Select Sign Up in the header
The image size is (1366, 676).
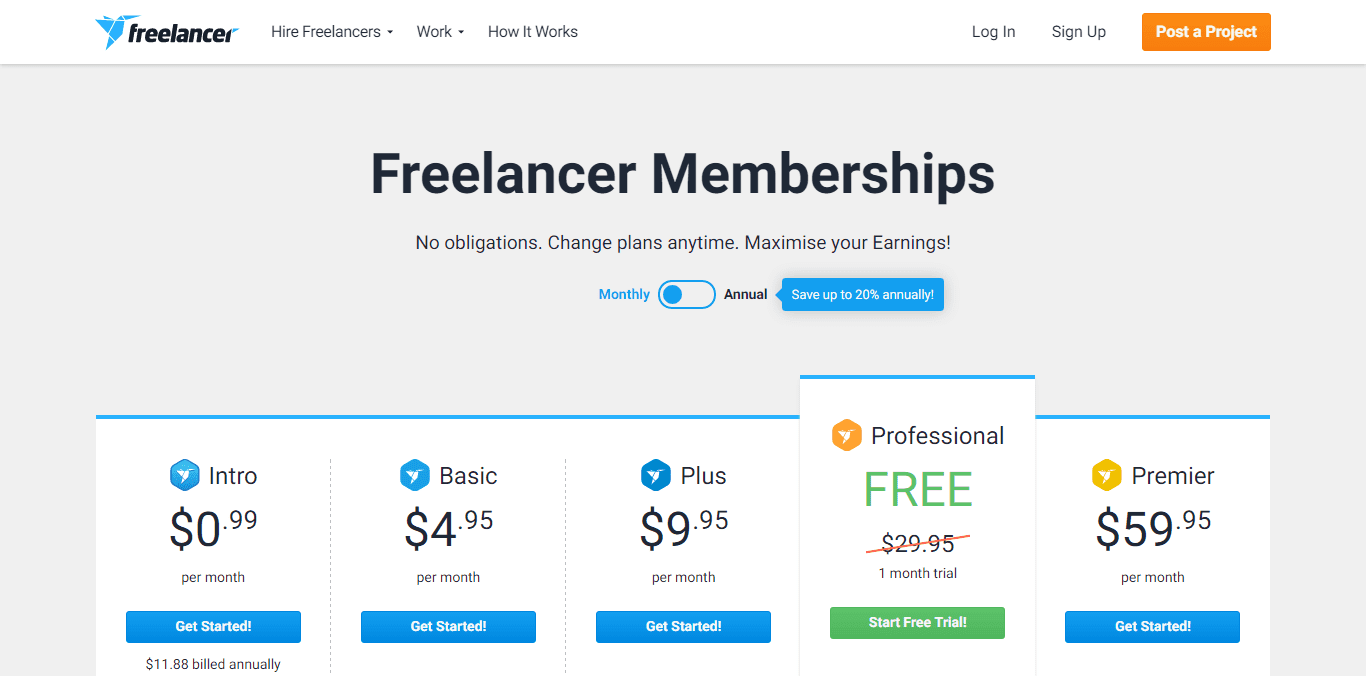1078,31
